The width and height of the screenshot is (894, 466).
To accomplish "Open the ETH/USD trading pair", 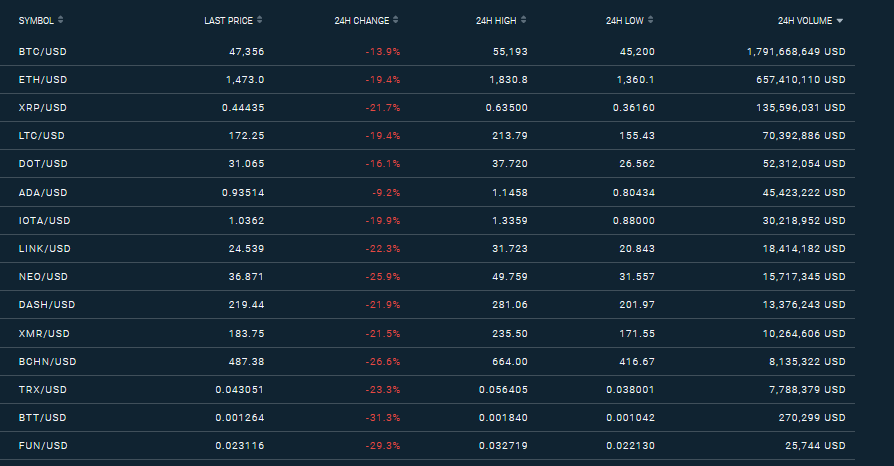I will point(43,79).
